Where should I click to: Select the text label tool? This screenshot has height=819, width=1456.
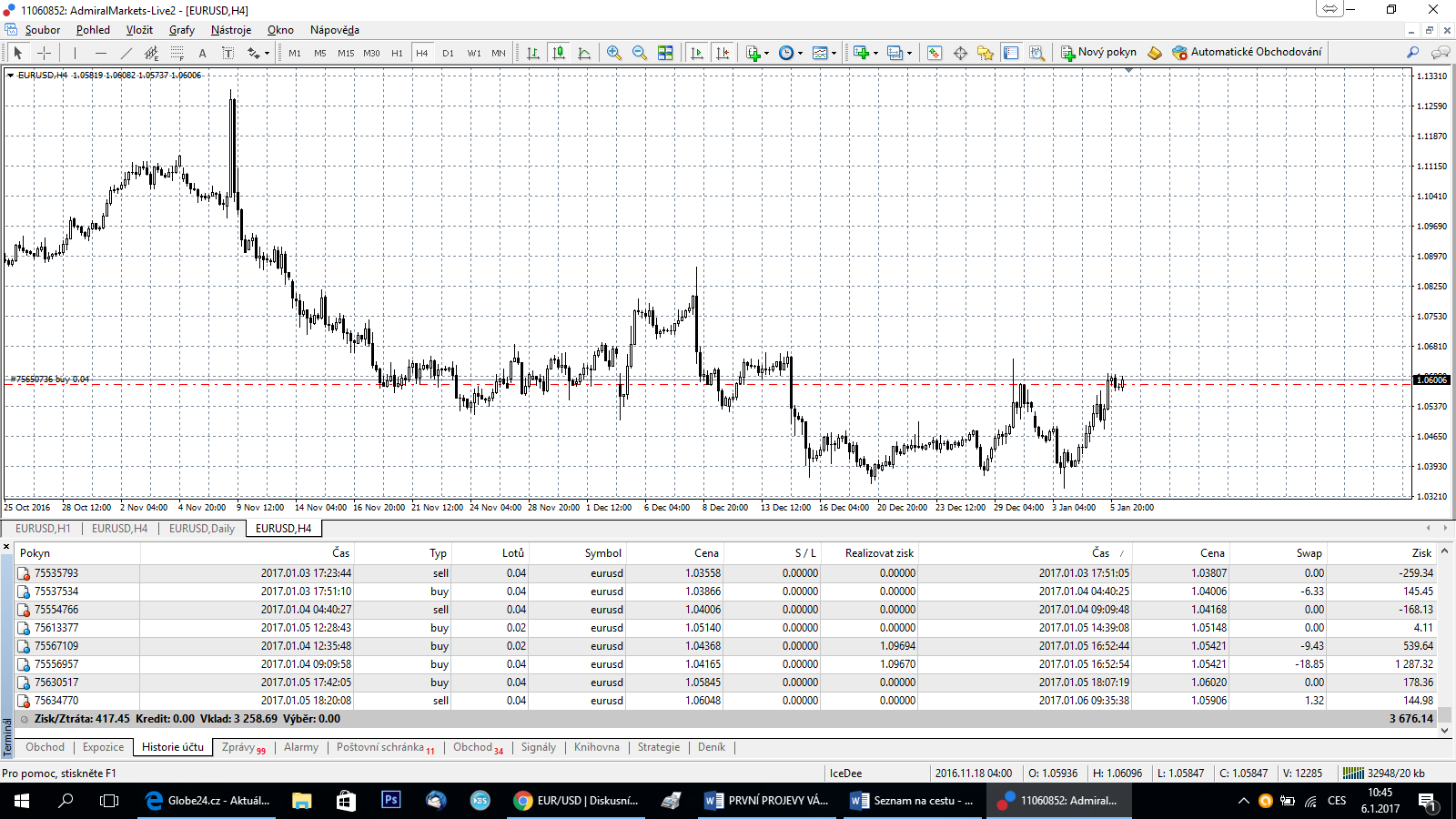[228, 53]
